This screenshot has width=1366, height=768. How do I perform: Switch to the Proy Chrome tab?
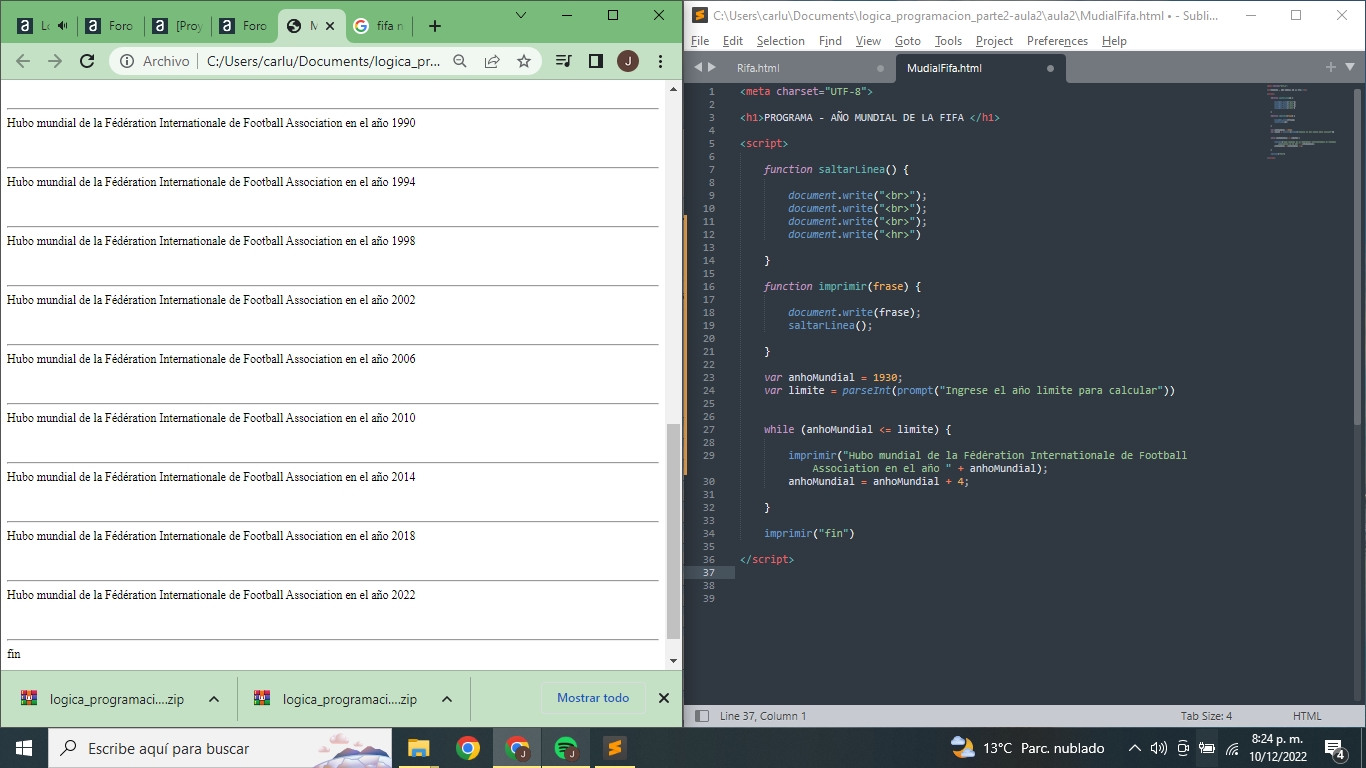pos(178,26)
